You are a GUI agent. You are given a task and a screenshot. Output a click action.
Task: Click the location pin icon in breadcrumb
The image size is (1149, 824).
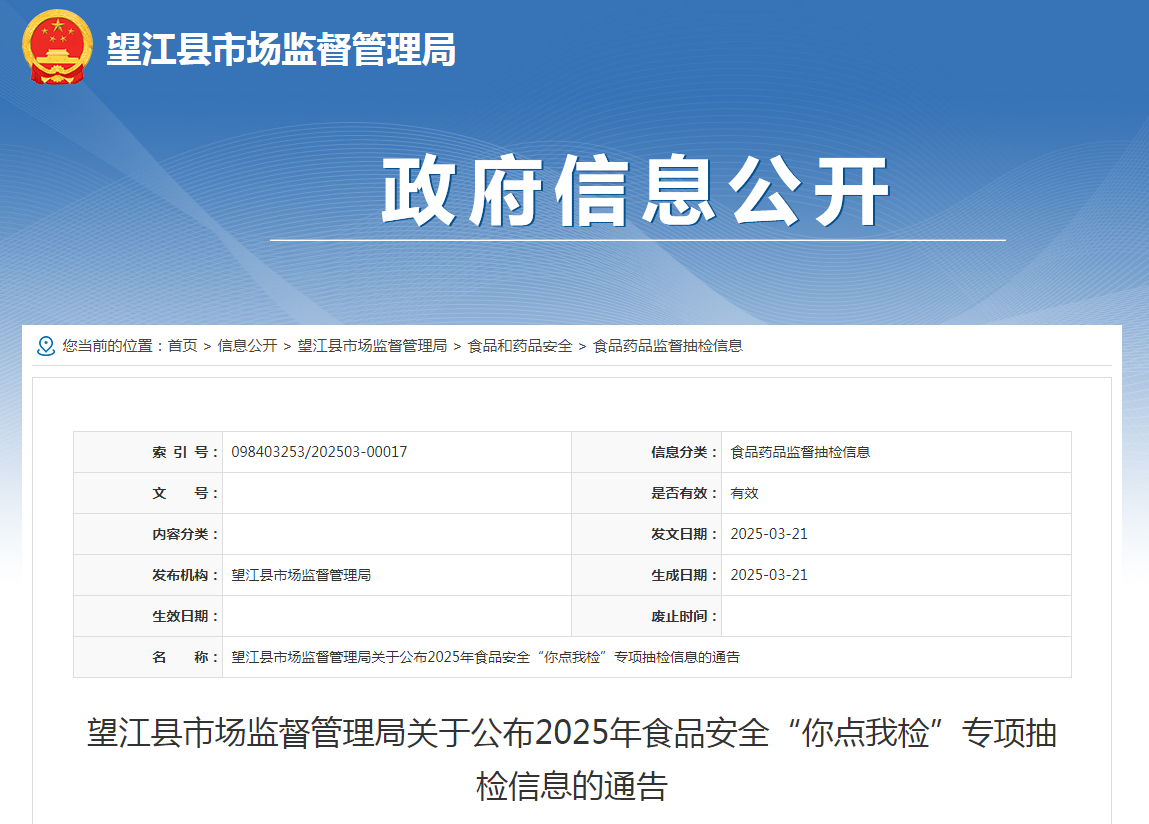point(45,346)
